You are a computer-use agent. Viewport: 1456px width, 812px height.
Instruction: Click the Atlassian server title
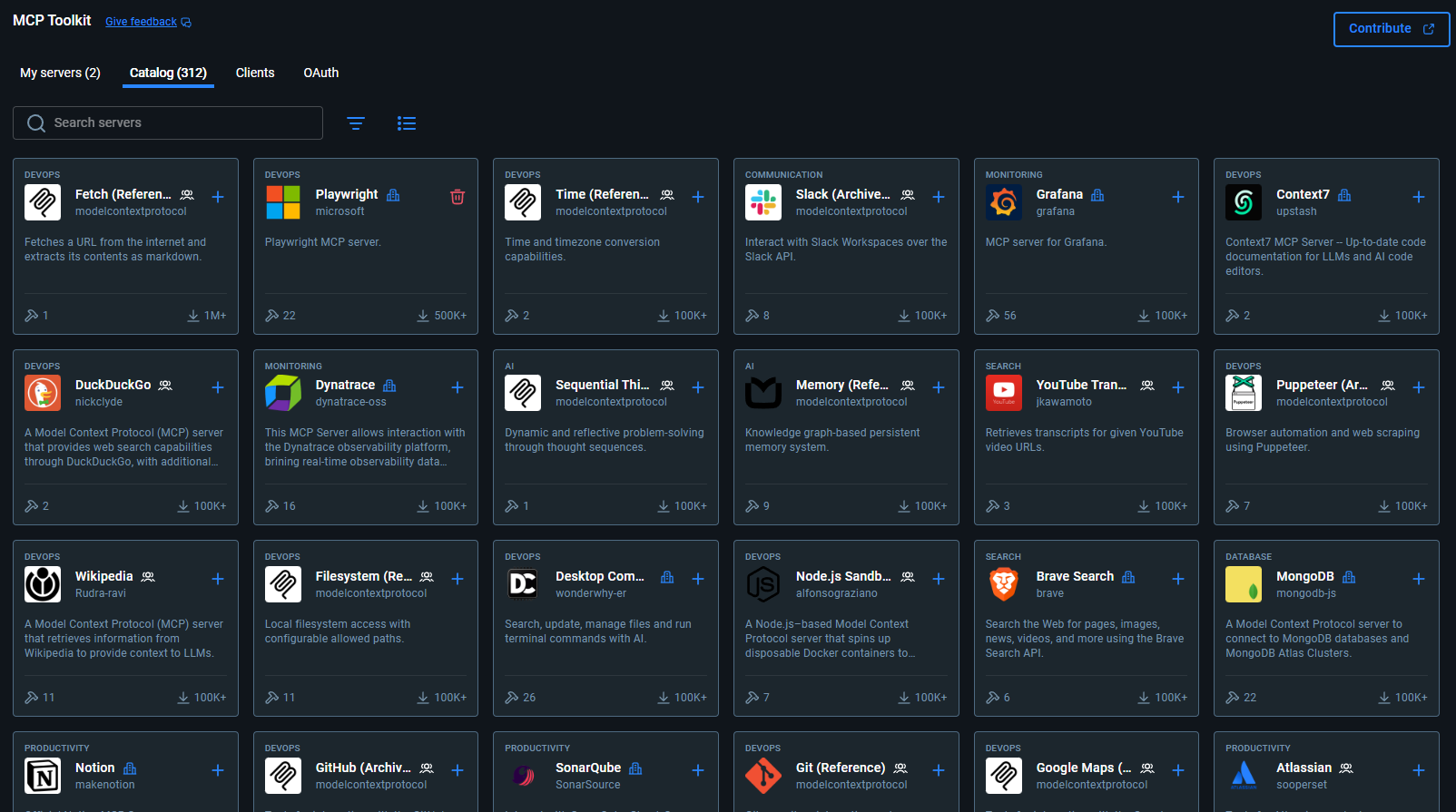click(1304, 768)
